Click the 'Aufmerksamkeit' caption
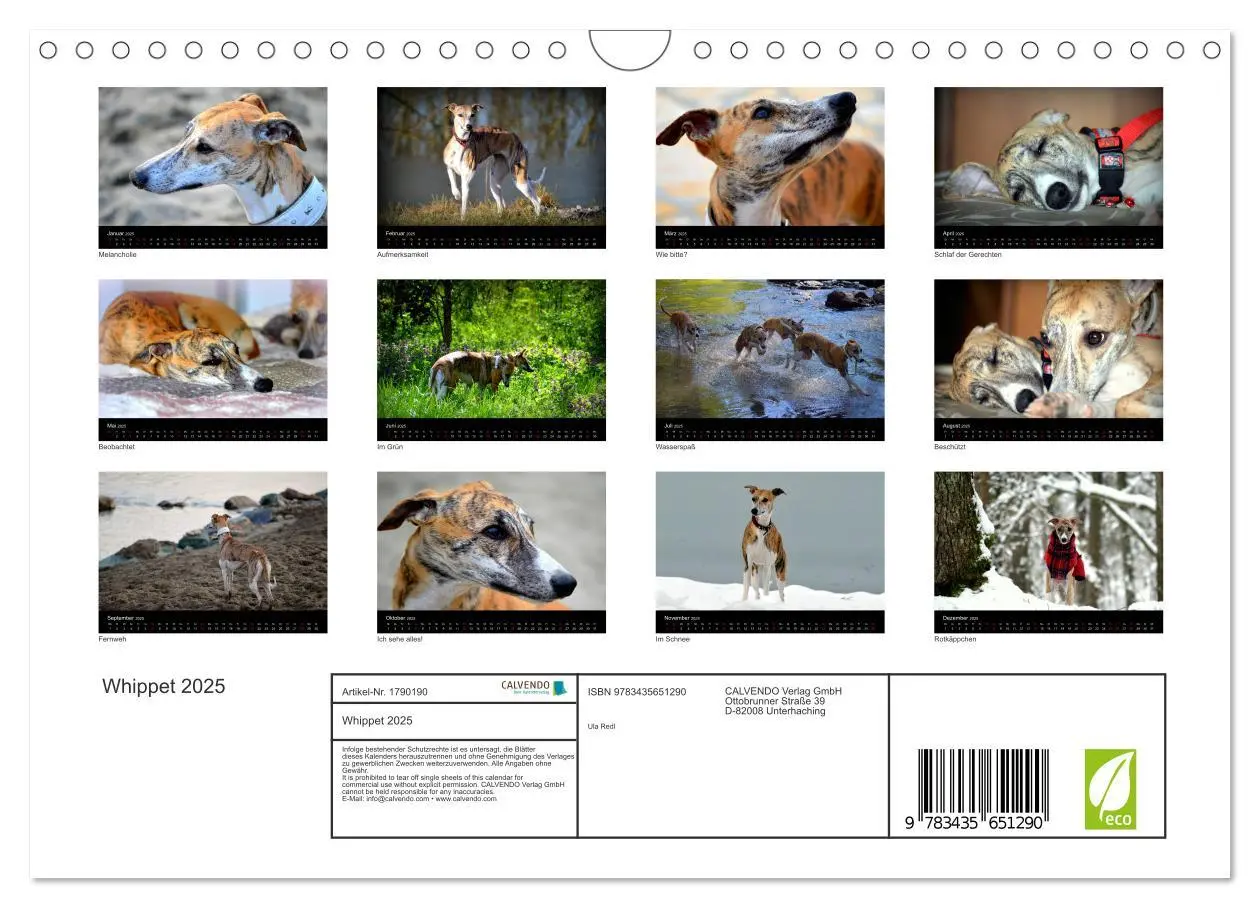1260x908 pixels. (x=403, y=255)
